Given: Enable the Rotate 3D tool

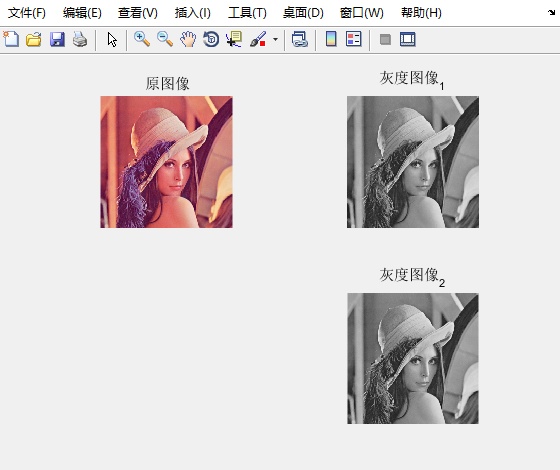Looking at the screenshot, I should click(x=211, y=39).
